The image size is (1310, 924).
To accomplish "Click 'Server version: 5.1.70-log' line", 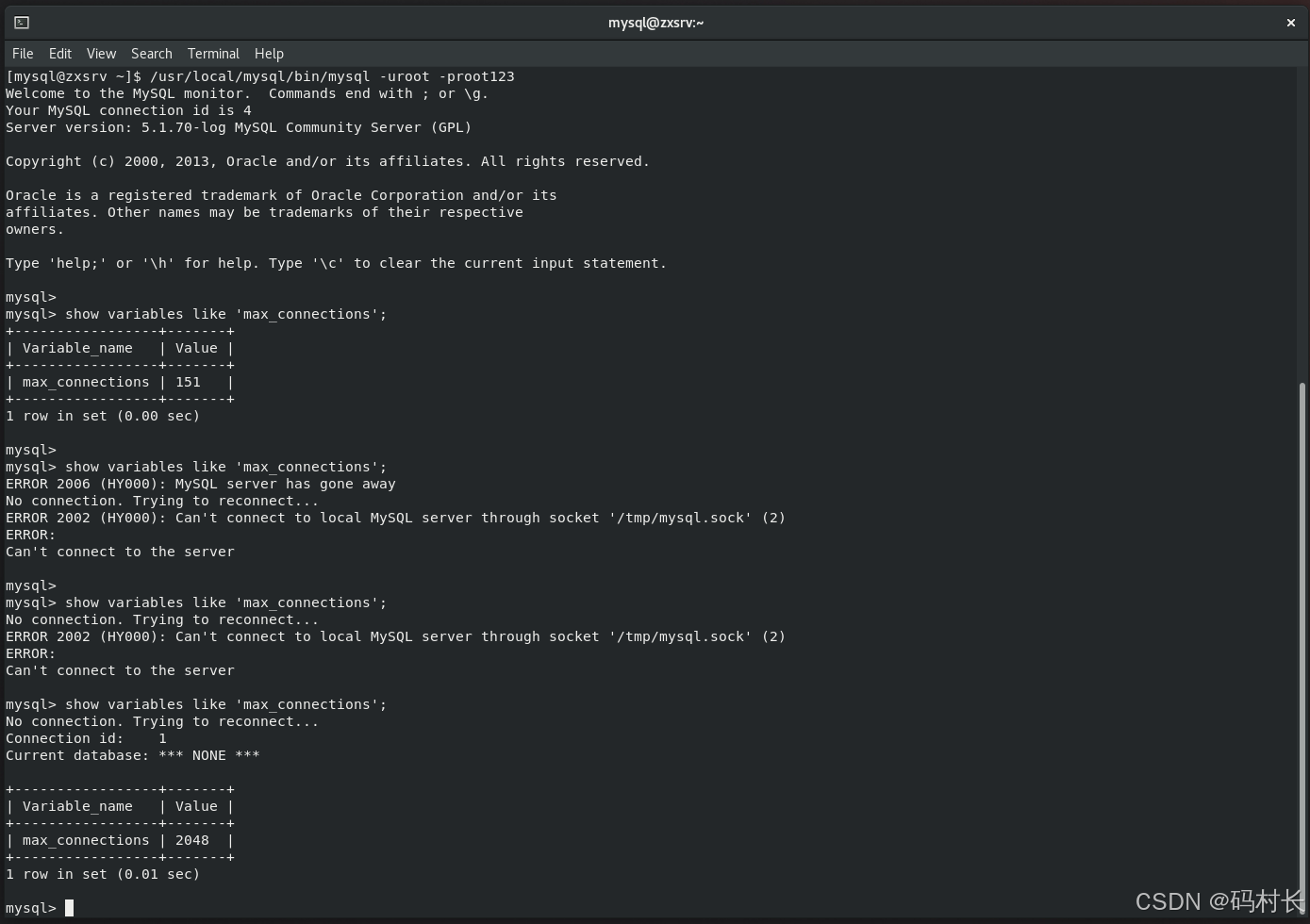I will point(239,127).
